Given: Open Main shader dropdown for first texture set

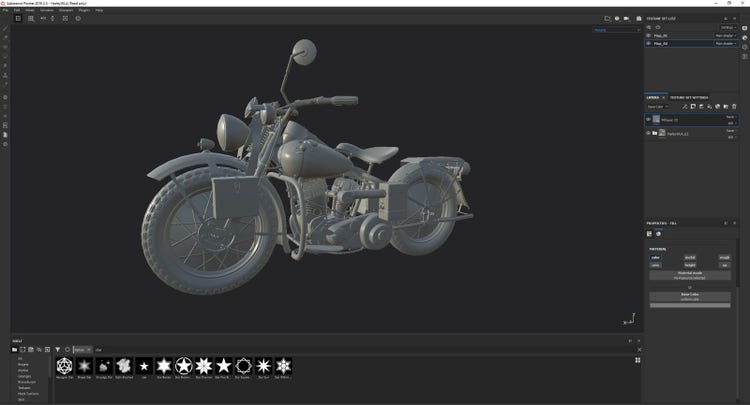Looking at the screenshot, I should pyautogui.click(x=726, y=35).
